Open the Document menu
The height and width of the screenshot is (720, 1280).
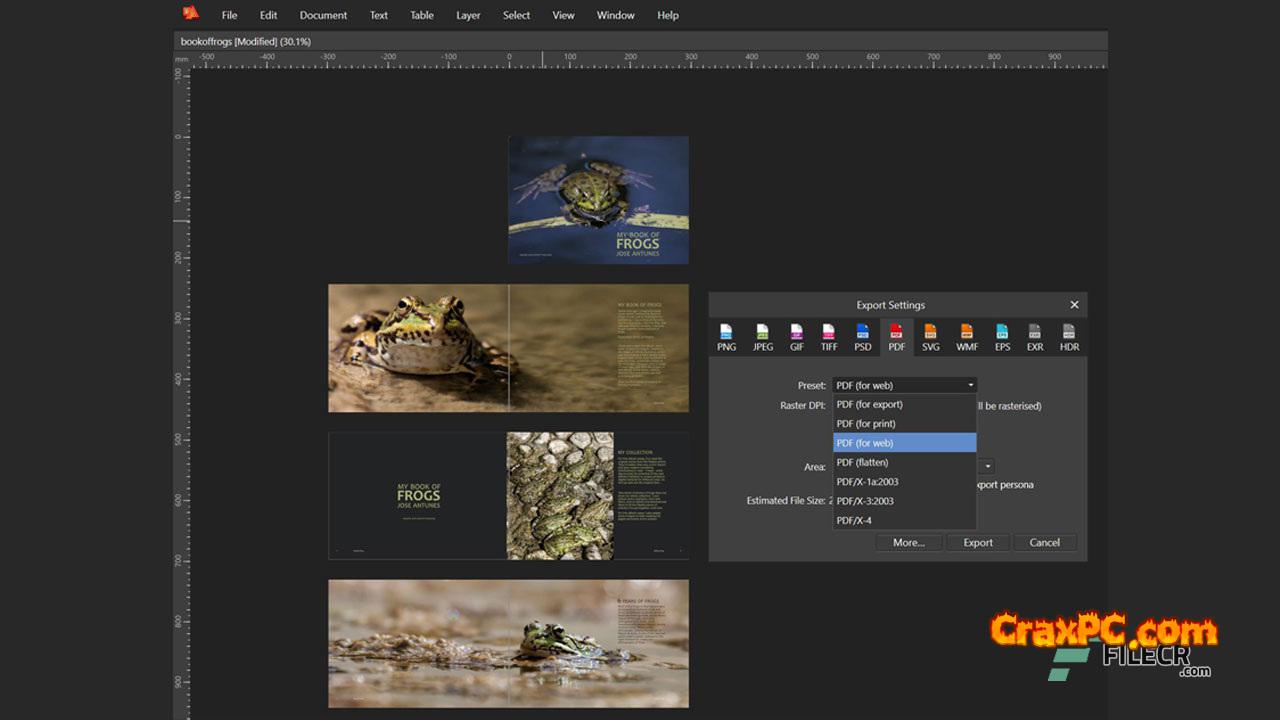(323, 15)
